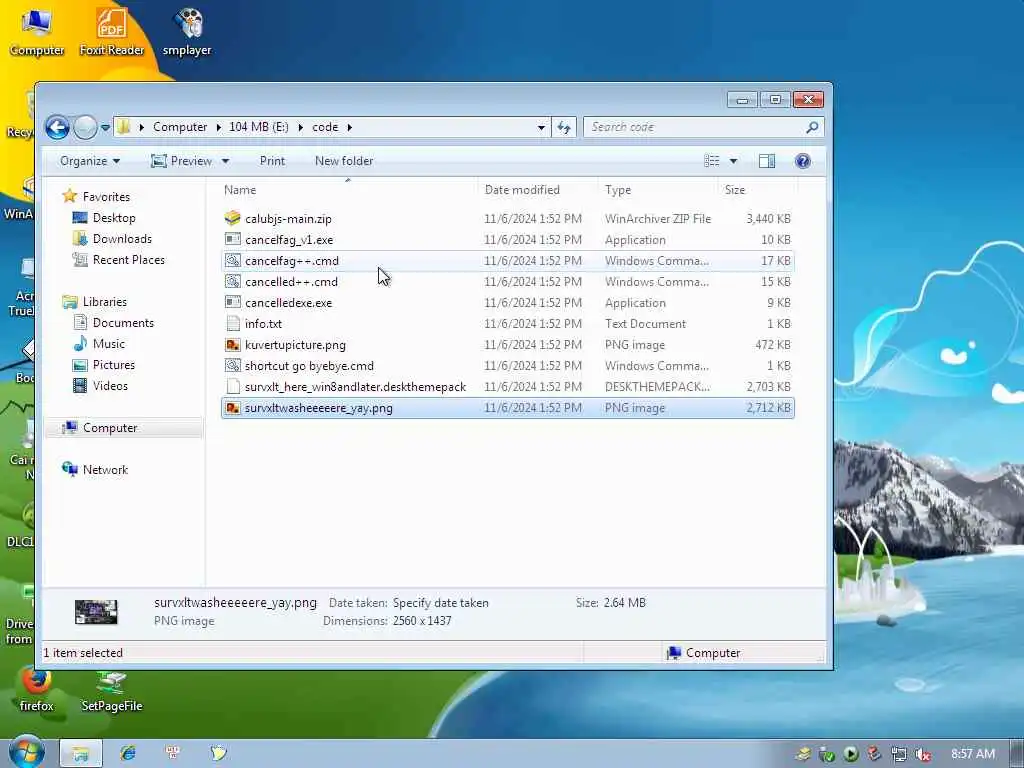Select Computer in the address breadcrumb
1024x768 pixels.
(x=180, y=127)
